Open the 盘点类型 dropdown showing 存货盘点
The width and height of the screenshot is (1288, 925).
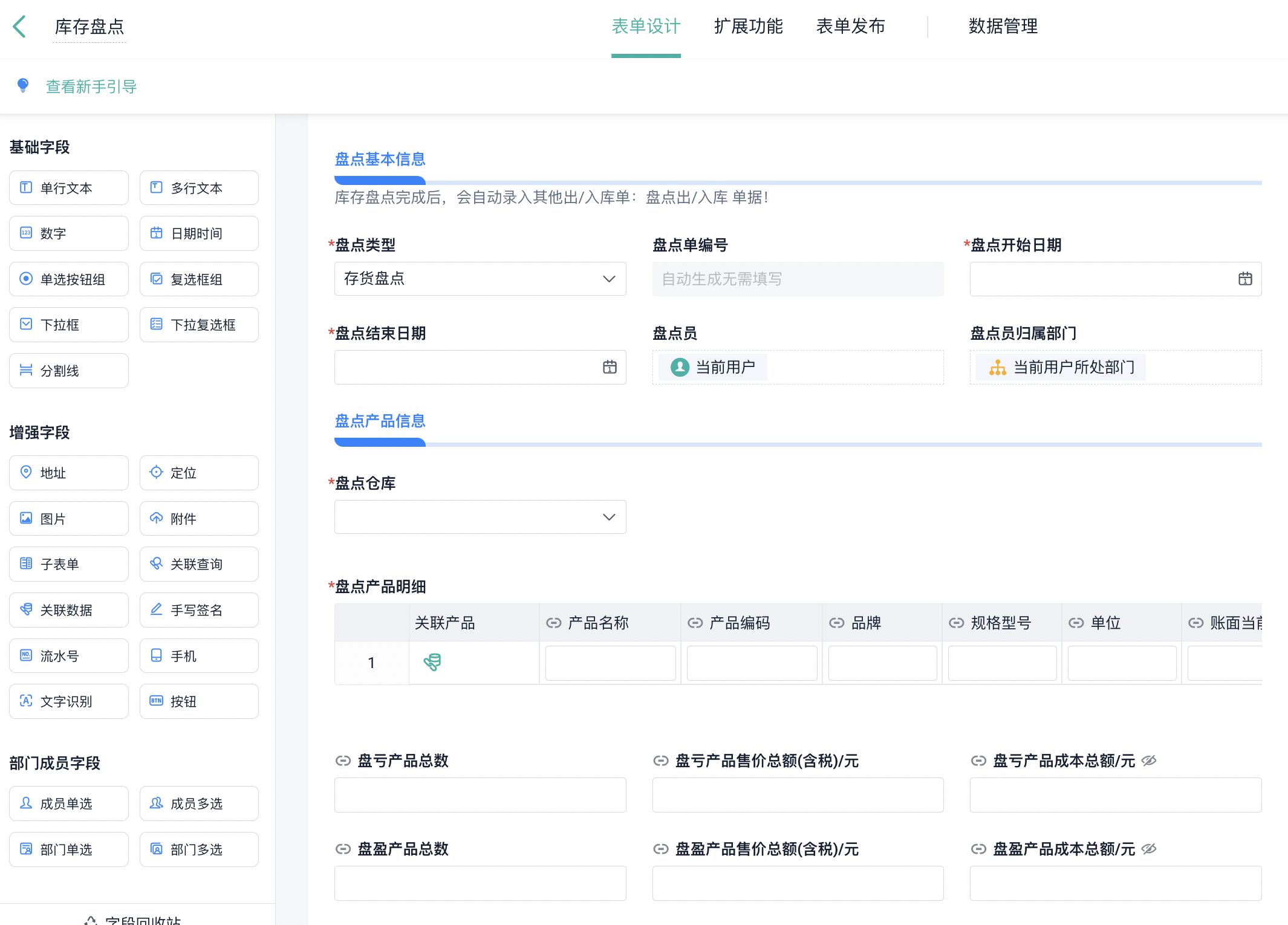480,279
